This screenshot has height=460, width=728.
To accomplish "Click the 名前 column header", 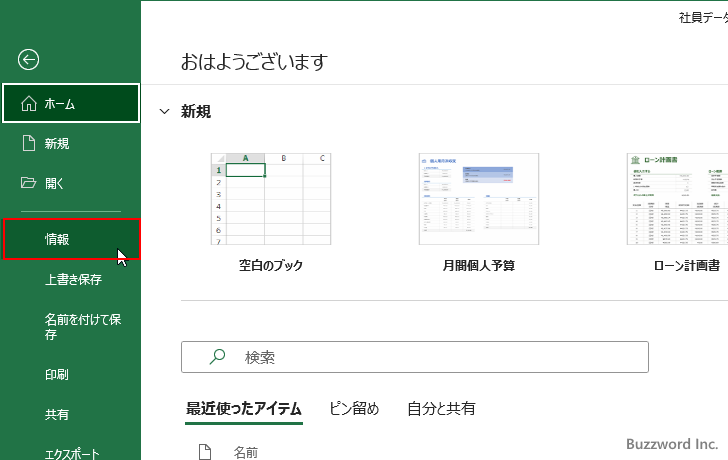I will [246, 452].
